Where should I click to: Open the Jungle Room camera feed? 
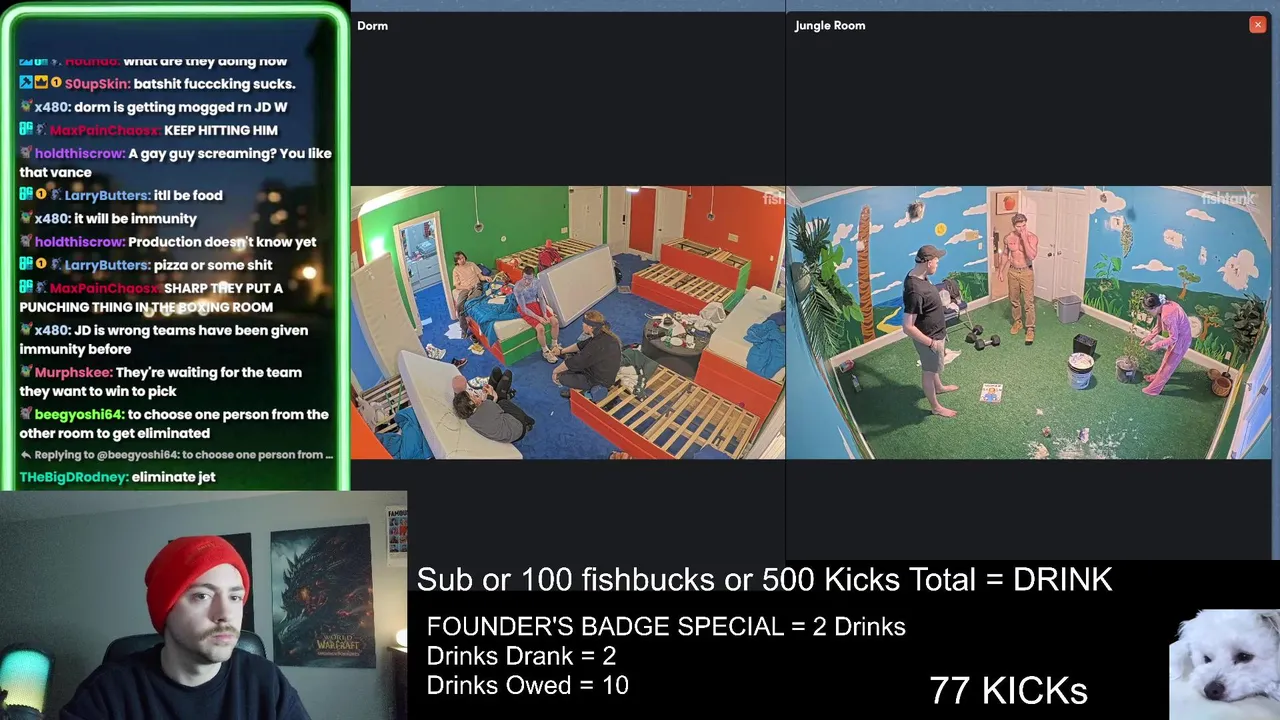pyautogui.click(x=1028, y=323)
